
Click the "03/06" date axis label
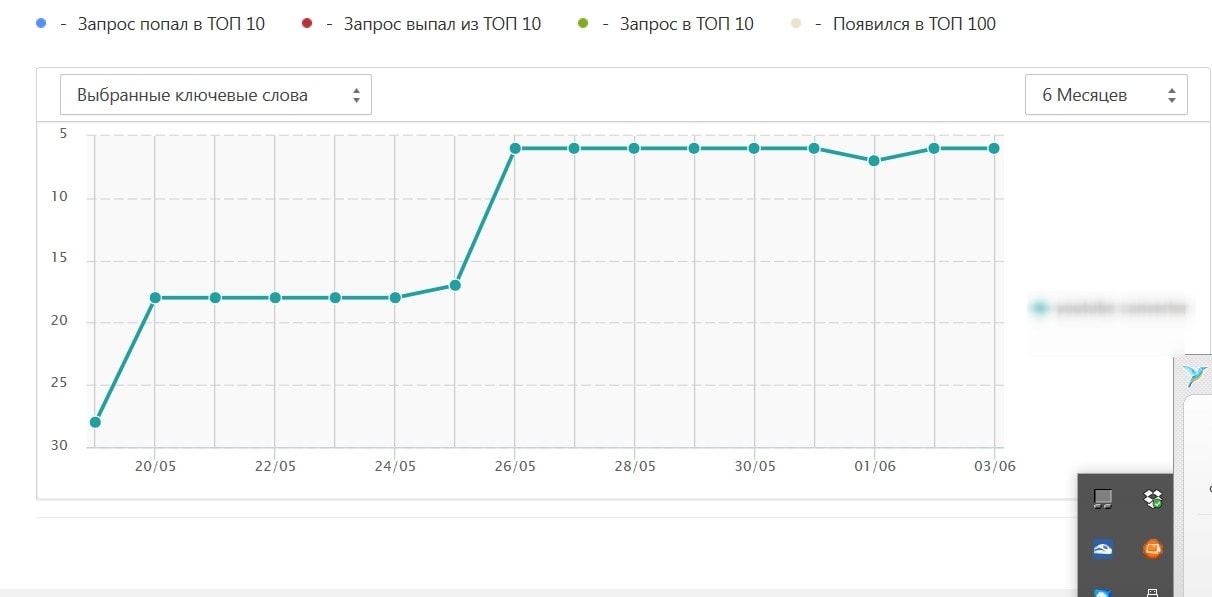click(x=994, y=466)
